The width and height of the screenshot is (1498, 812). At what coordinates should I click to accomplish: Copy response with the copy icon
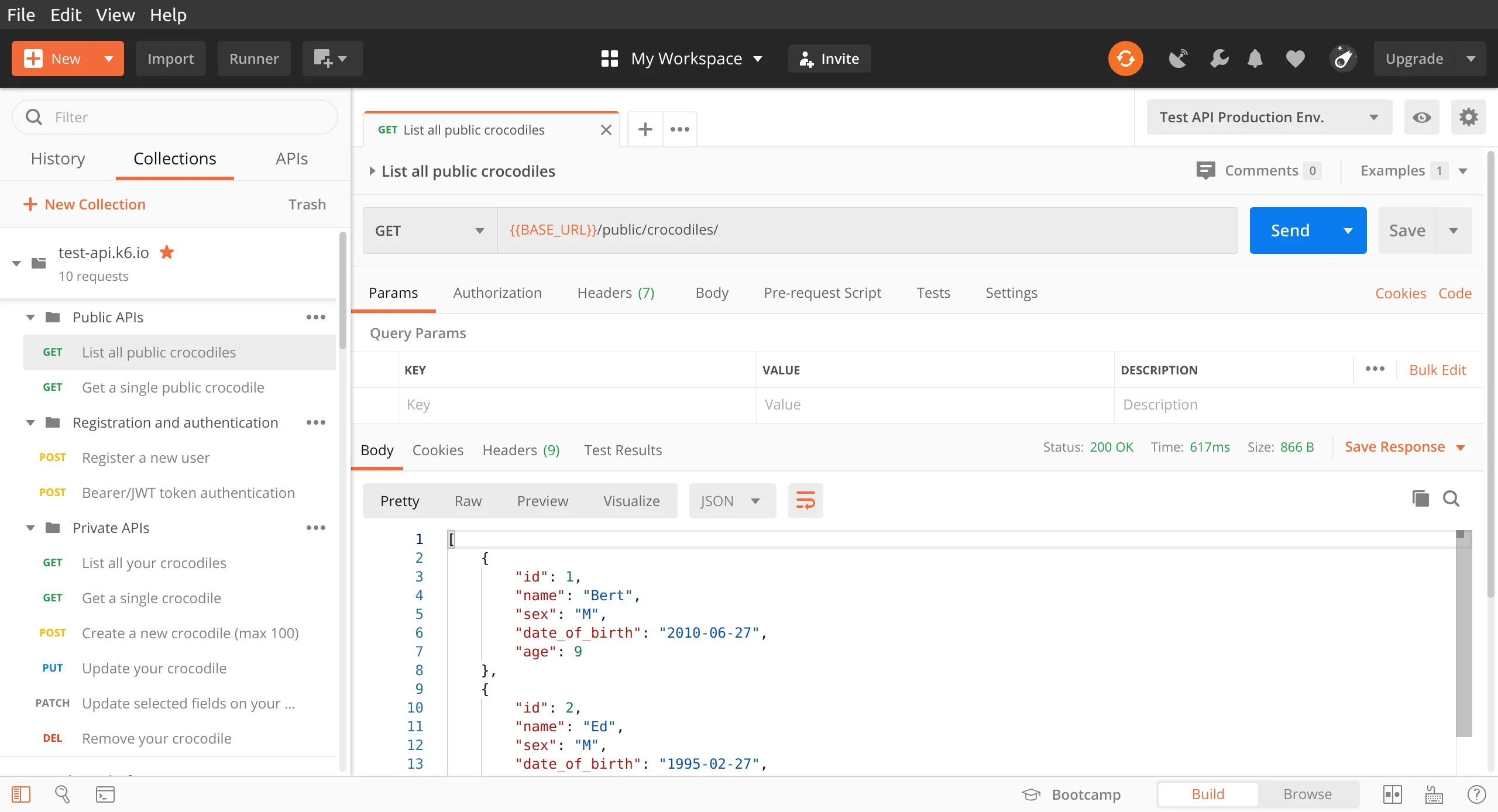tap(1420, 498)
